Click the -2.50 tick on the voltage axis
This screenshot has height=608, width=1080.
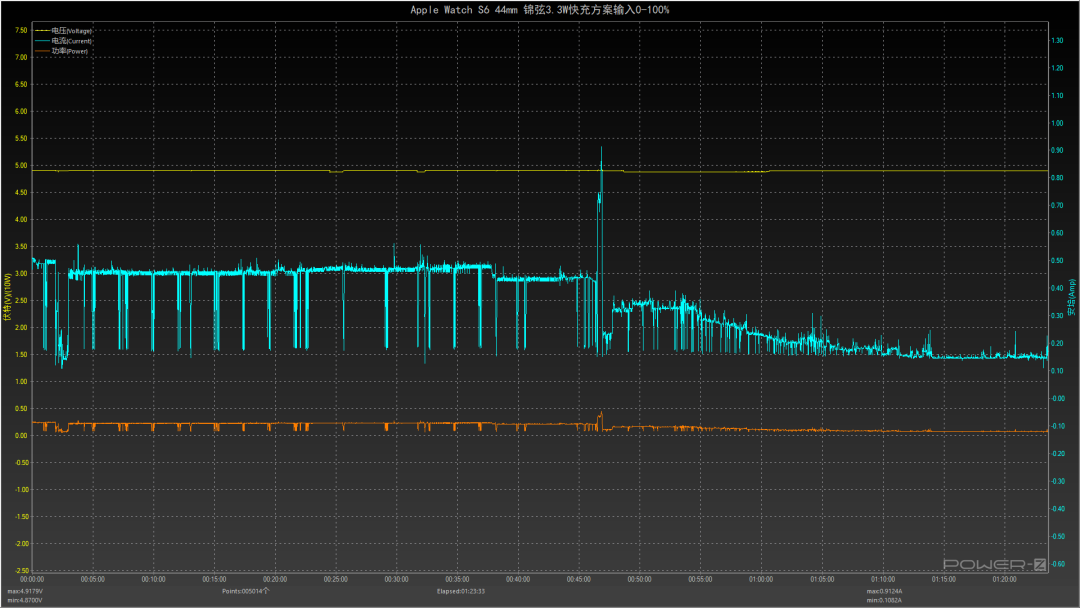[21, 571]
